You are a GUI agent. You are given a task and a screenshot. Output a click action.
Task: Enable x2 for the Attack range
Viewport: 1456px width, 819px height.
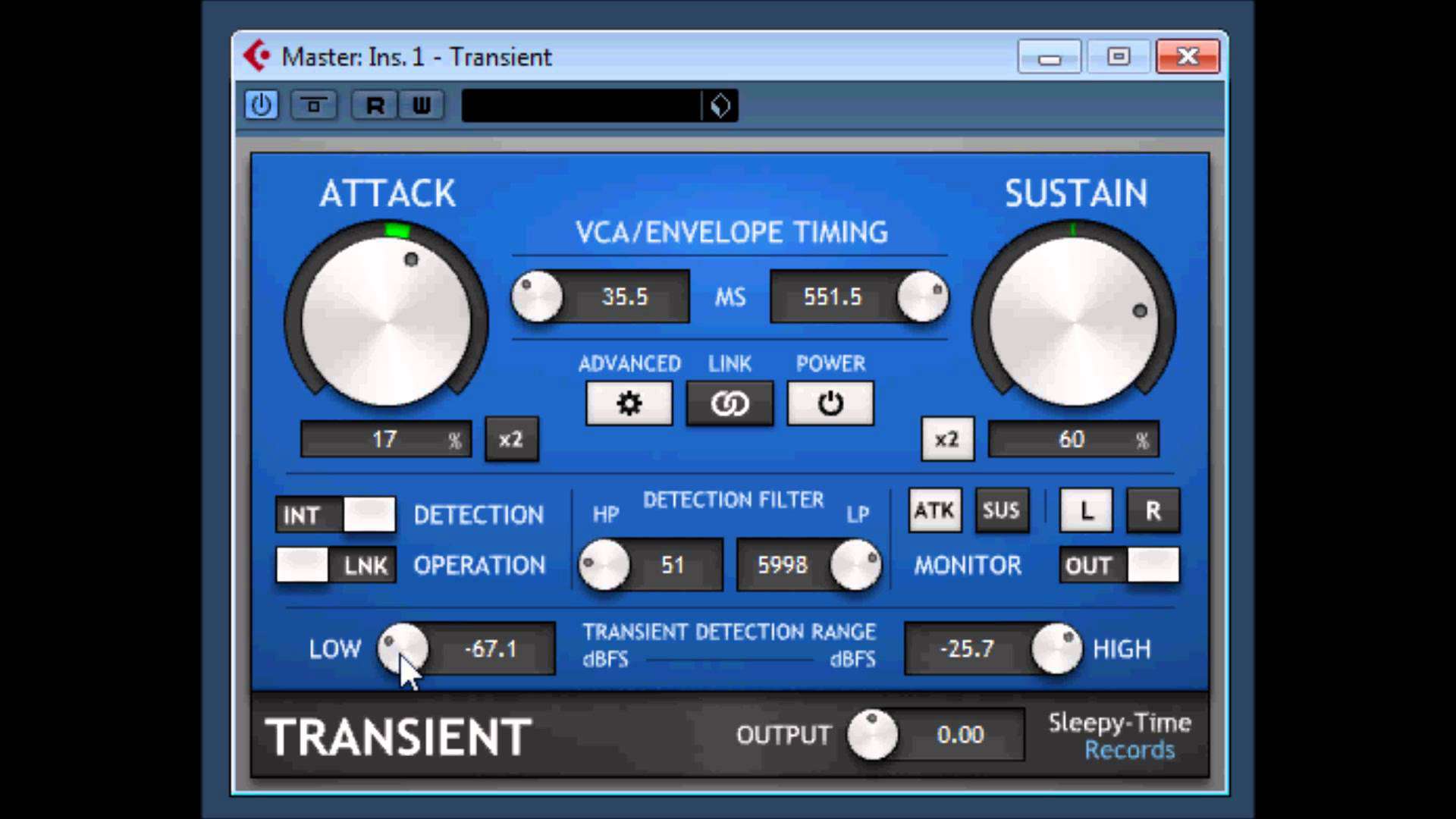(x=511, y=439)
